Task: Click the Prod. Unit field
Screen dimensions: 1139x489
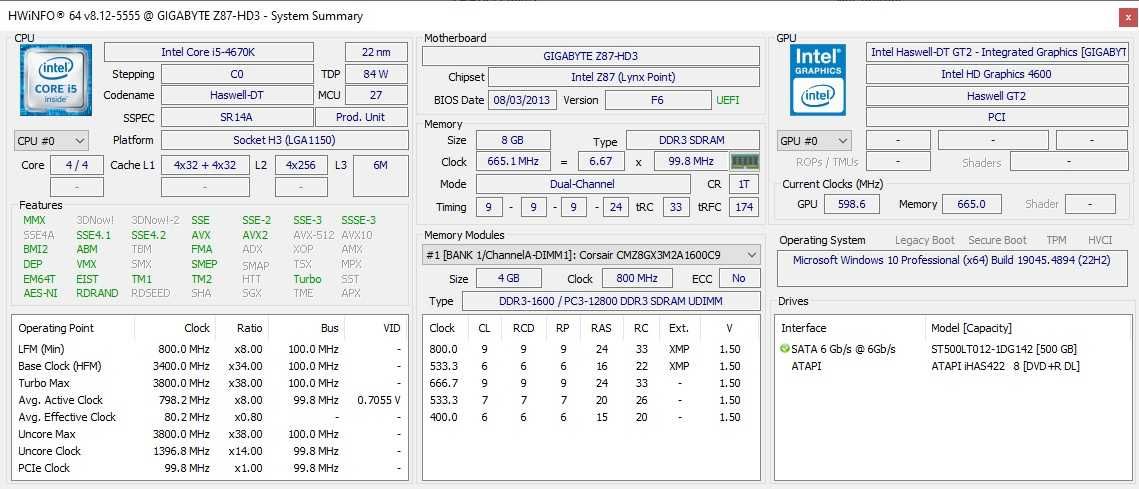Action: click(x=361, y=118)
